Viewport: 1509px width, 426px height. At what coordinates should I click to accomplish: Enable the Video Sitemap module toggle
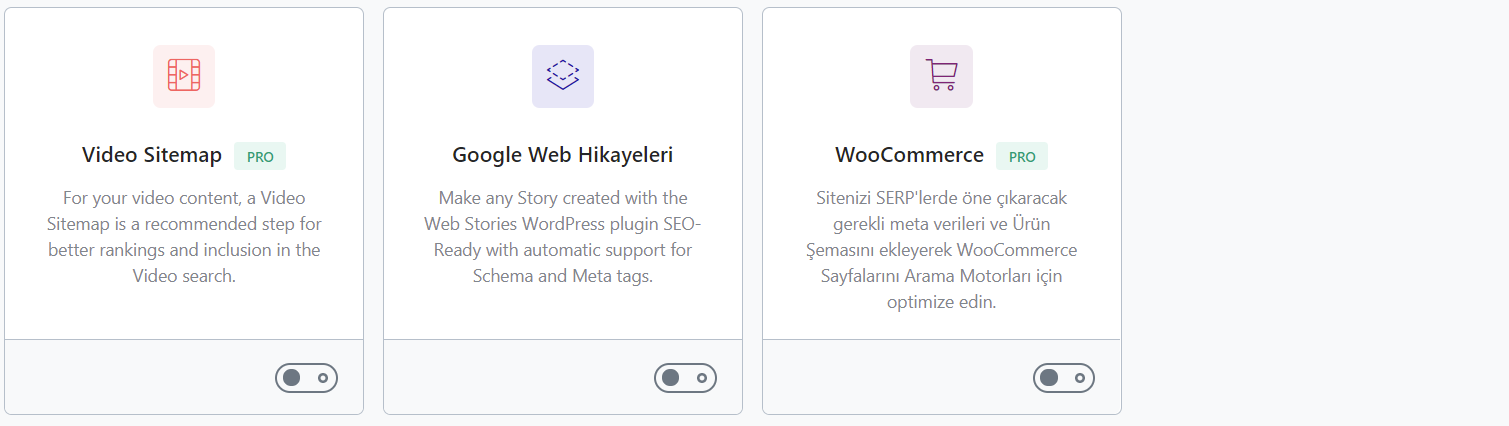click(307, 378)
